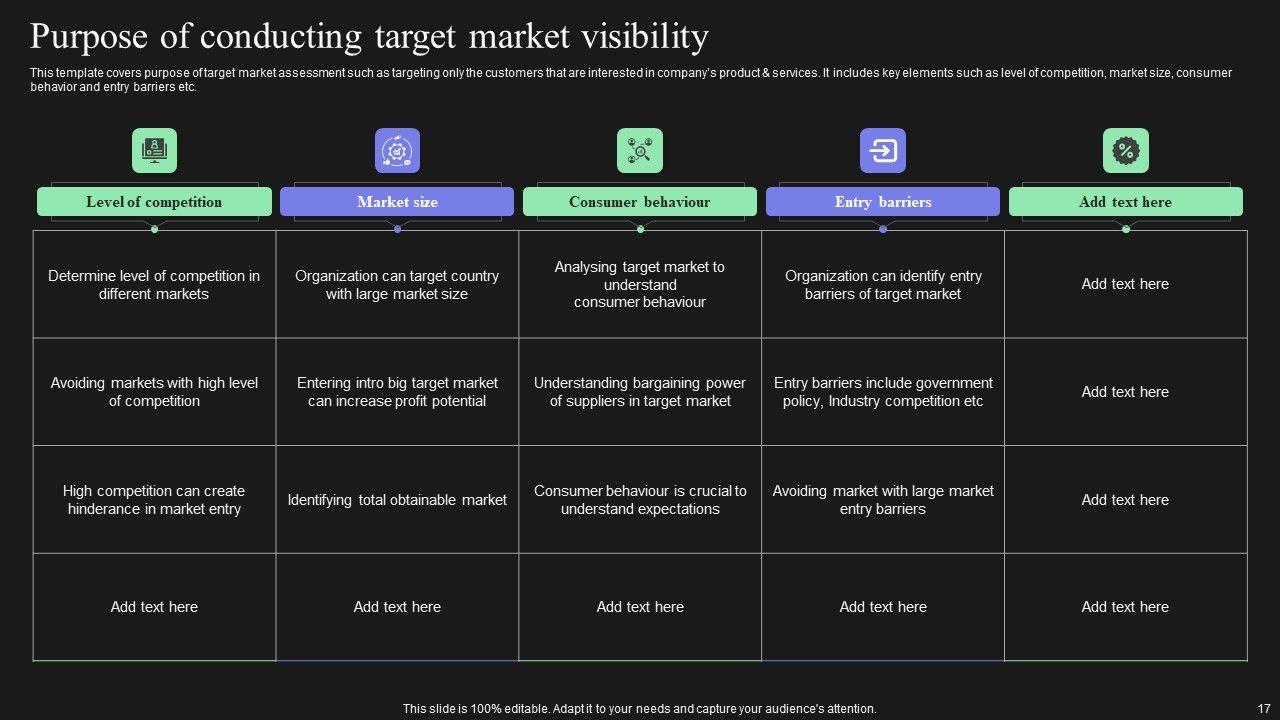Select the slide number 17
The image size is (1280, 720).
click(x=1262, y=708)
